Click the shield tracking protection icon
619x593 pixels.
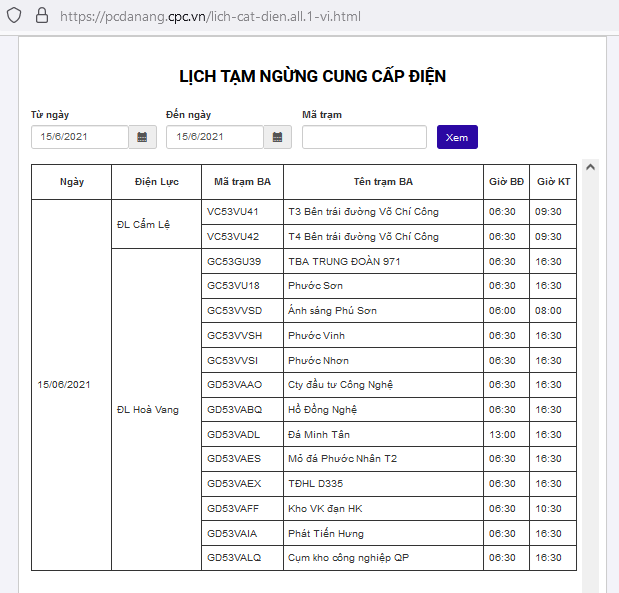[14, 16]
